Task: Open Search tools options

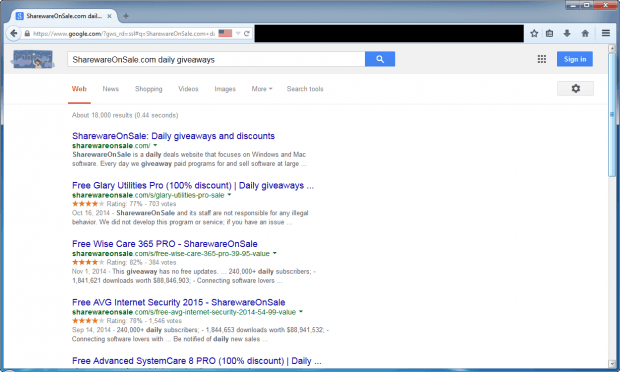Action: [305, 89]
